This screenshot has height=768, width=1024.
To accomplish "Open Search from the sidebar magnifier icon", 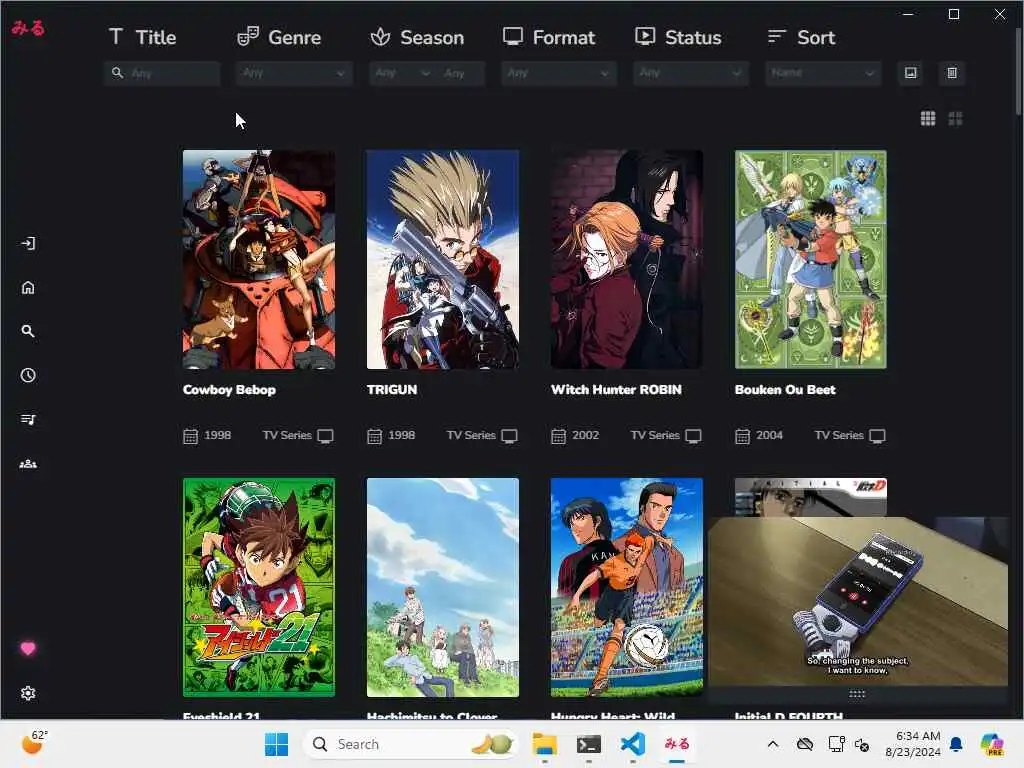I will 28,331.
